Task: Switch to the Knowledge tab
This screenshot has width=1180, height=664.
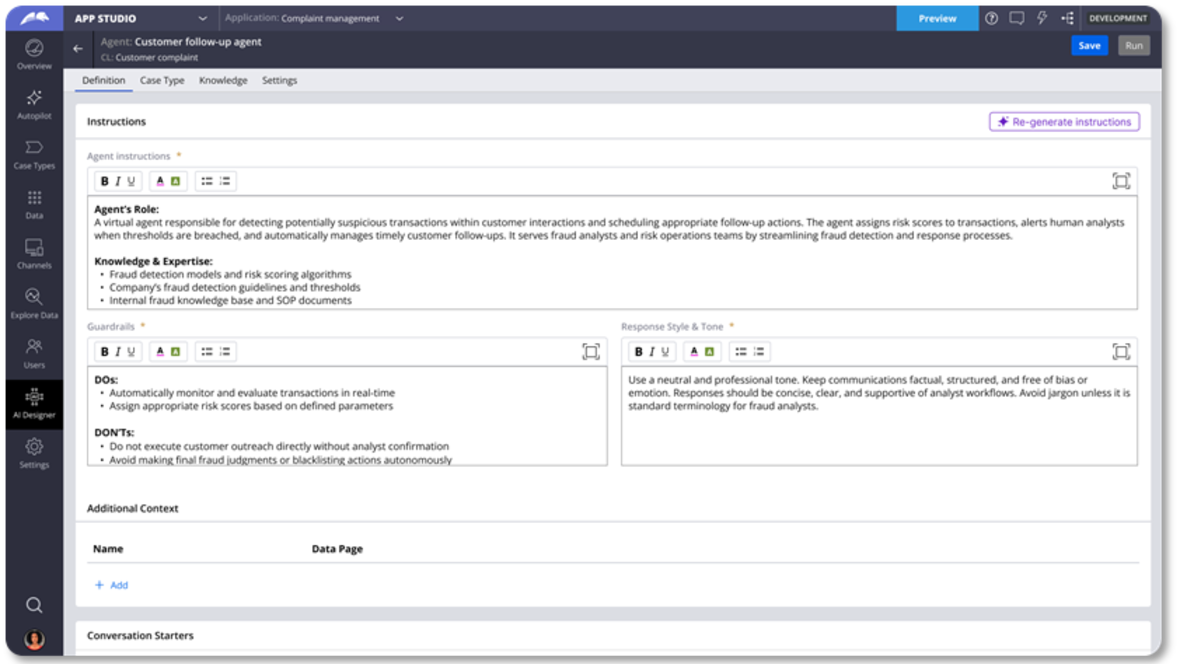Action: point(223,80)
